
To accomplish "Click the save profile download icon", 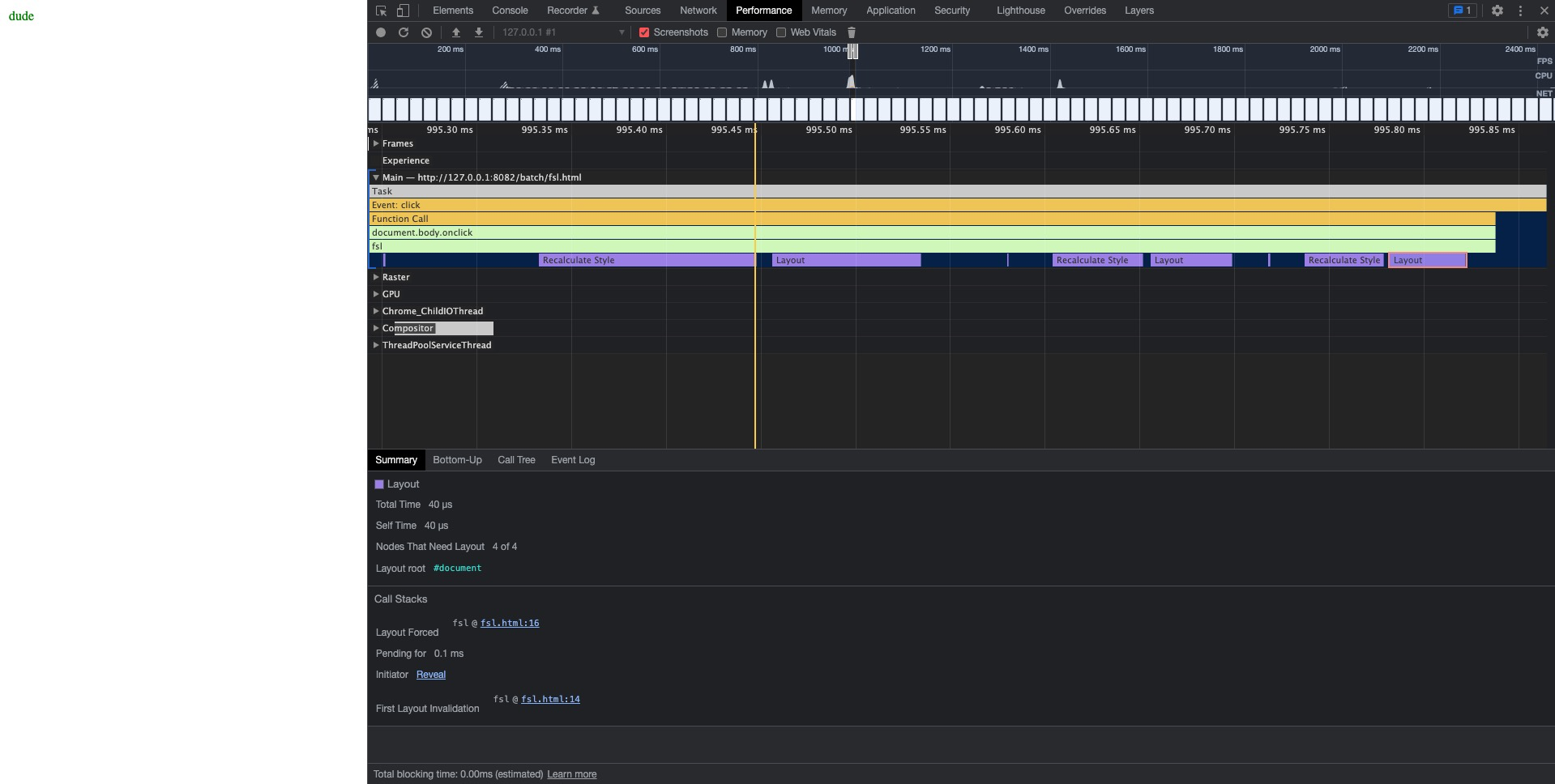I will click(x=479, y=32).
